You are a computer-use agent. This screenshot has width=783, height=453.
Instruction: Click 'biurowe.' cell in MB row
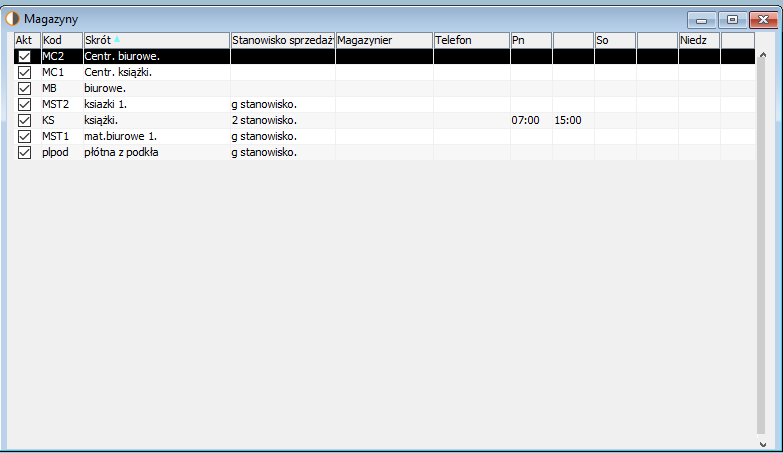pos(156,88)
